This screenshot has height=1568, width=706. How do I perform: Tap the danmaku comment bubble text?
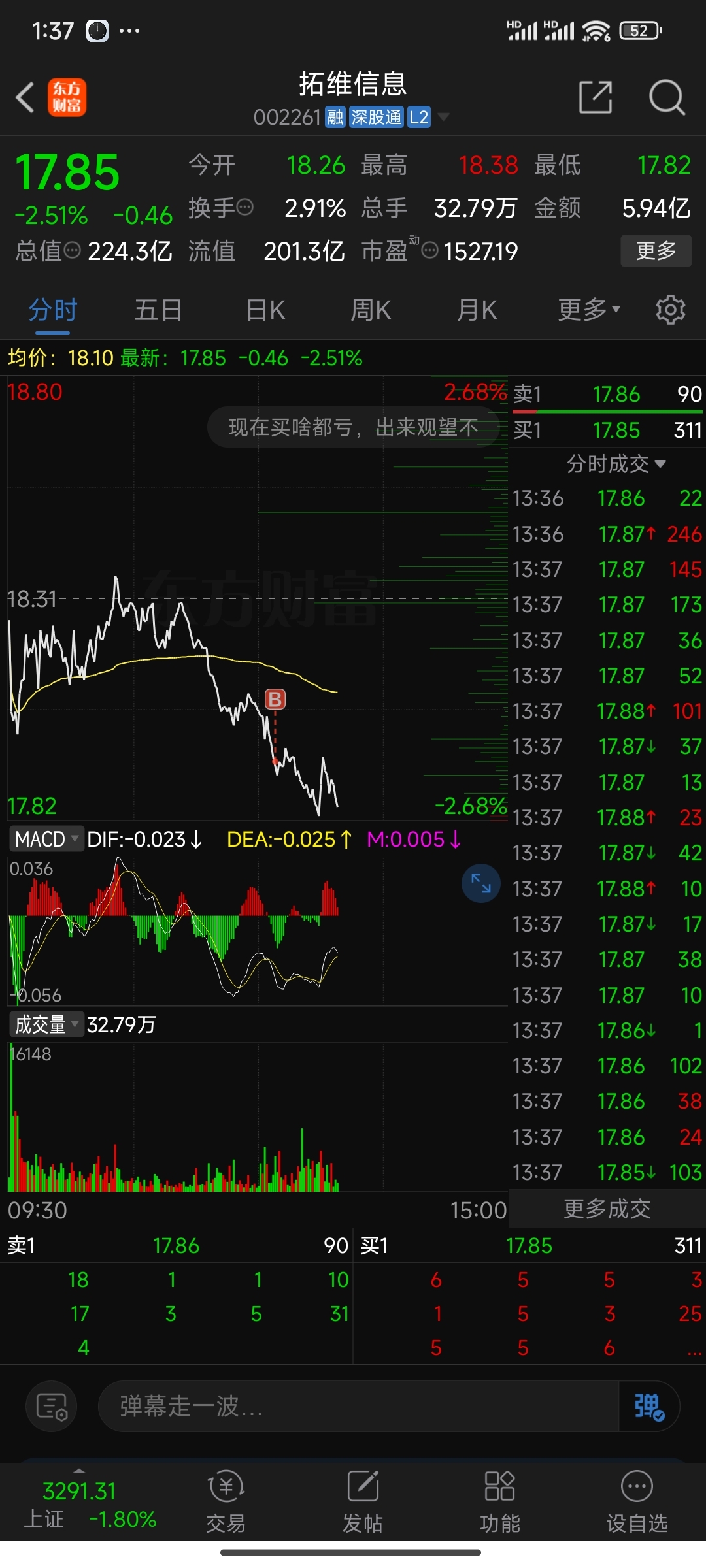354,427
